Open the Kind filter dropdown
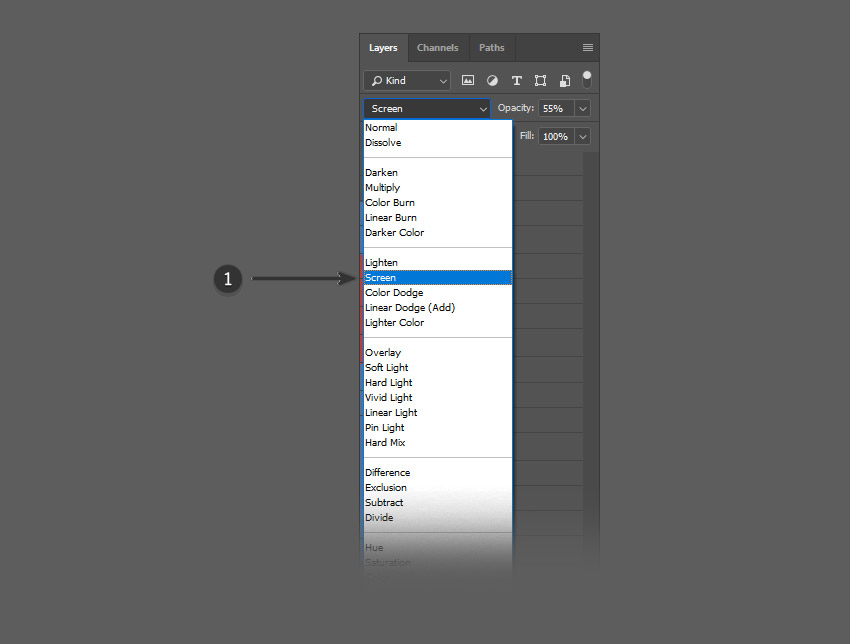This screenshot has width=850, height=644. point(407,81)
